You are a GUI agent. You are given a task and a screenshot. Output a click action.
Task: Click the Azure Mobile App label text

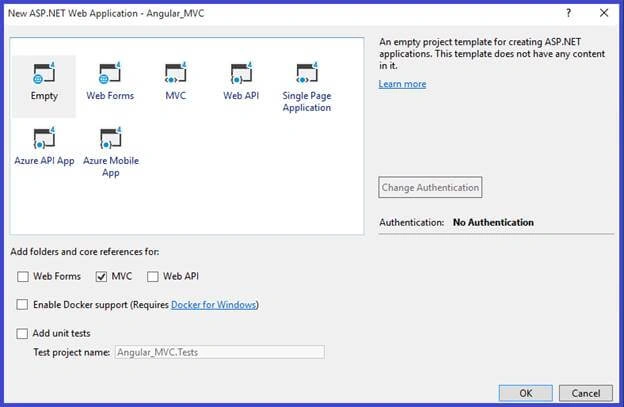click(x=111, y=167)
